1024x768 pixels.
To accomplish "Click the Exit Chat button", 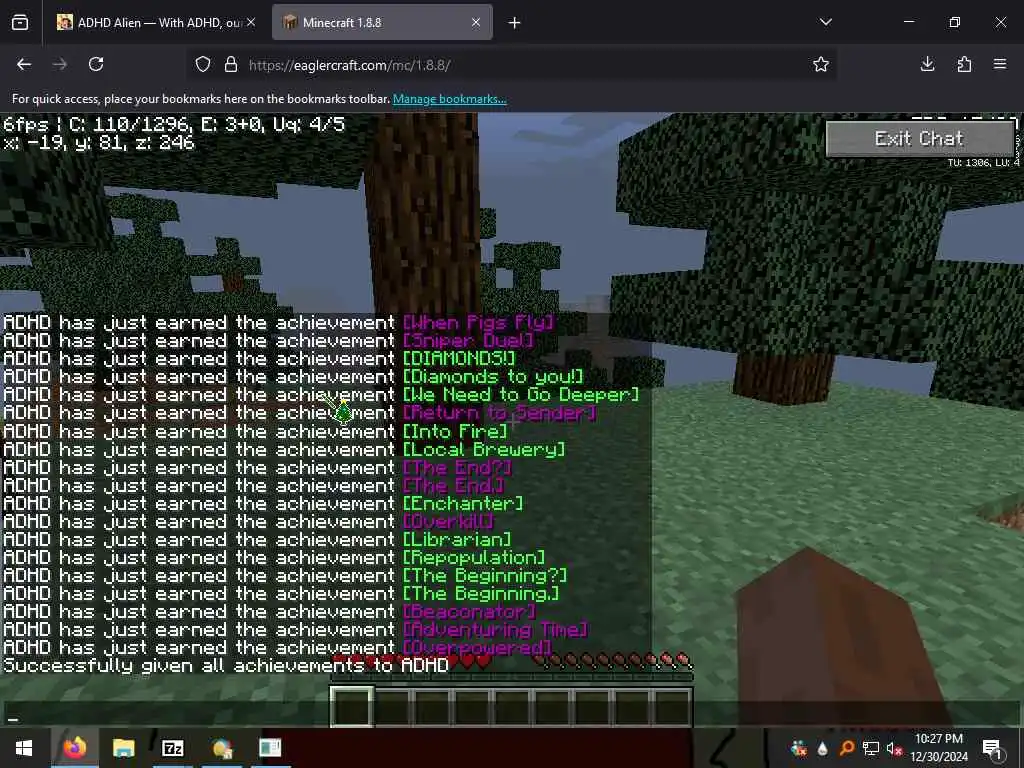I will click(x=920, y=138).
